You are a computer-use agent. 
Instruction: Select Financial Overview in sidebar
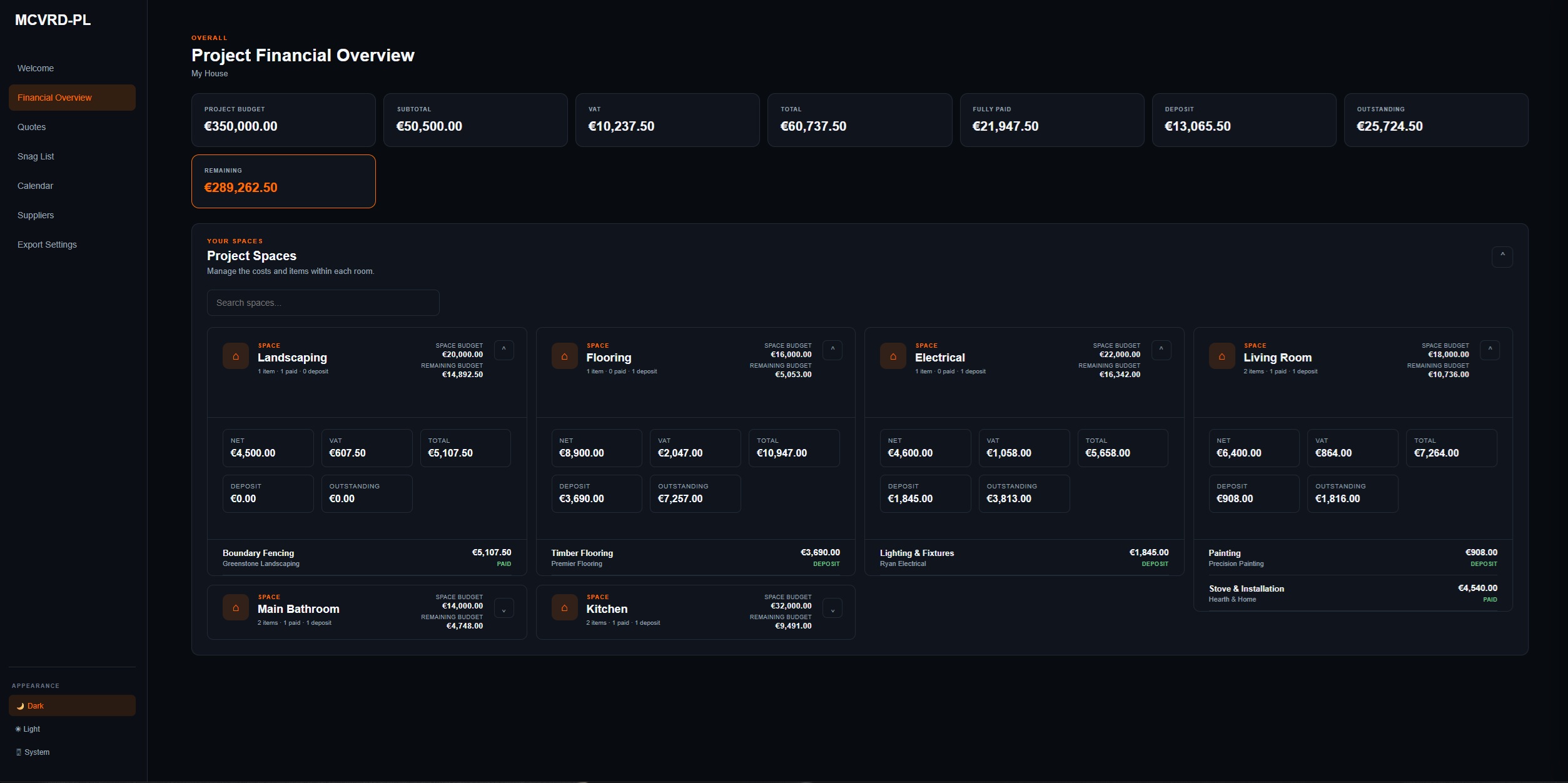pos(72,98)
